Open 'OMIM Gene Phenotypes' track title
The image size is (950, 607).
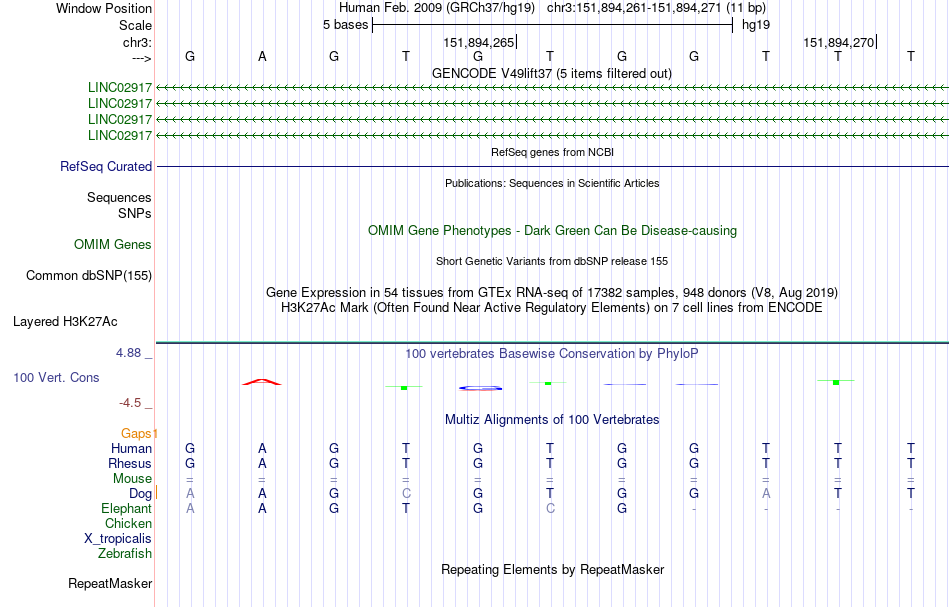pos(552,230)
